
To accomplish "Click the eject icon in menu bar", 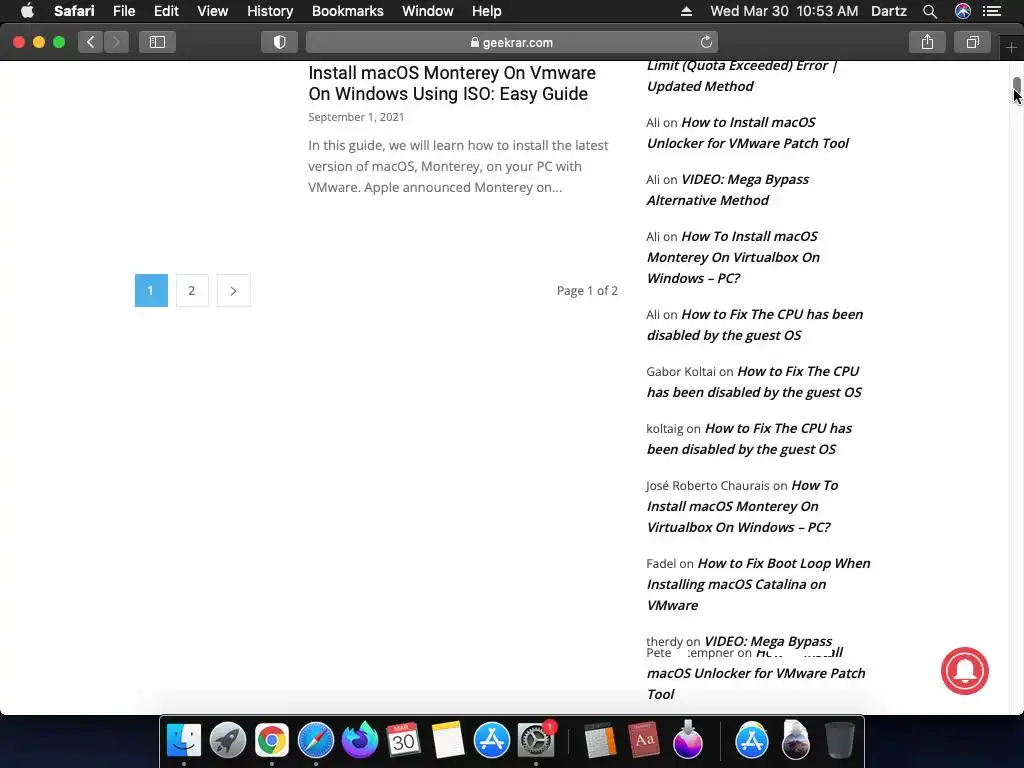I will (x=686, y=11).
